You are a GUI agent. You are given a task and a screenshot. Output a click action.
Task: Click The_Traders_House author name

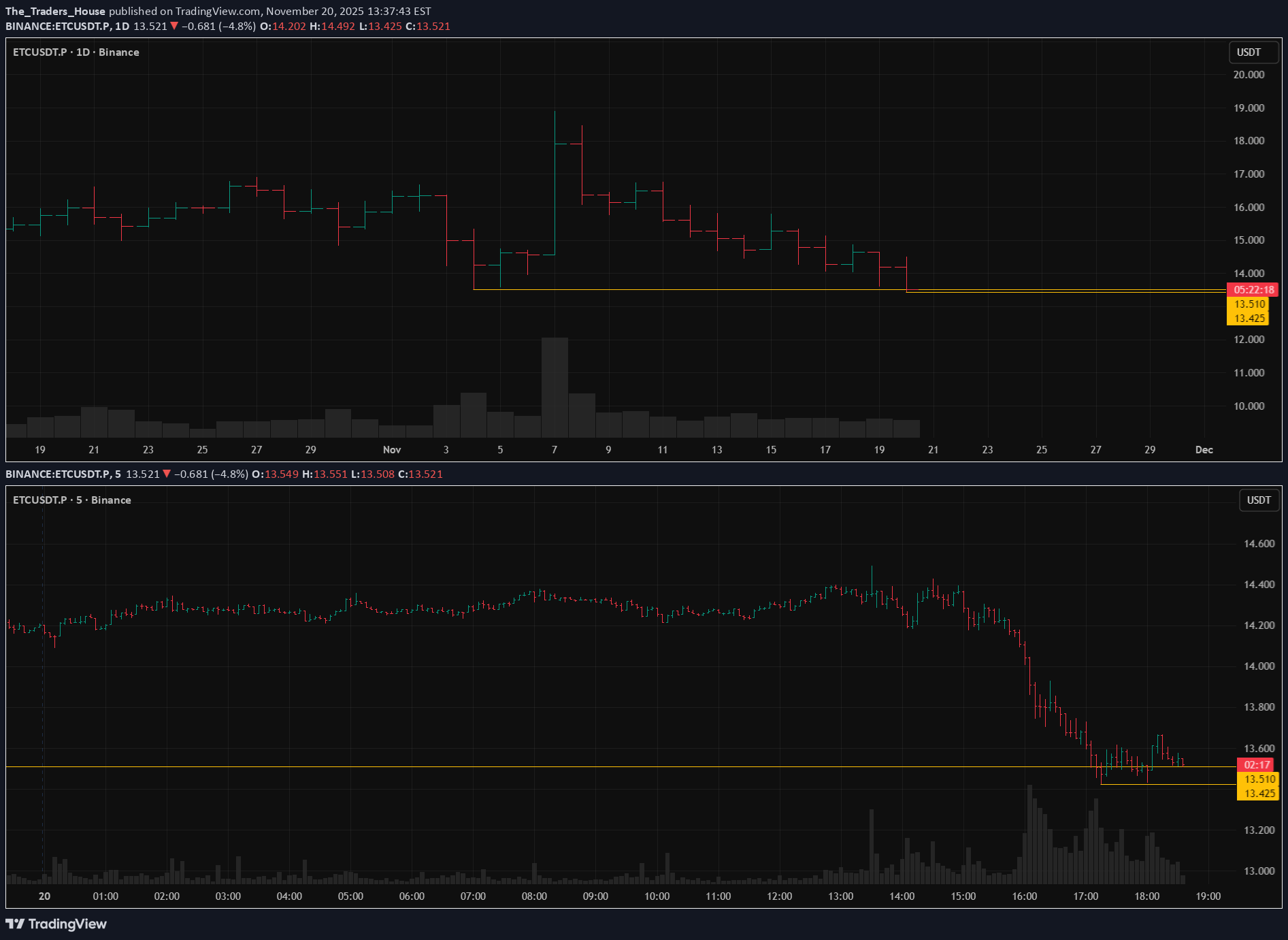coord(55,12)
